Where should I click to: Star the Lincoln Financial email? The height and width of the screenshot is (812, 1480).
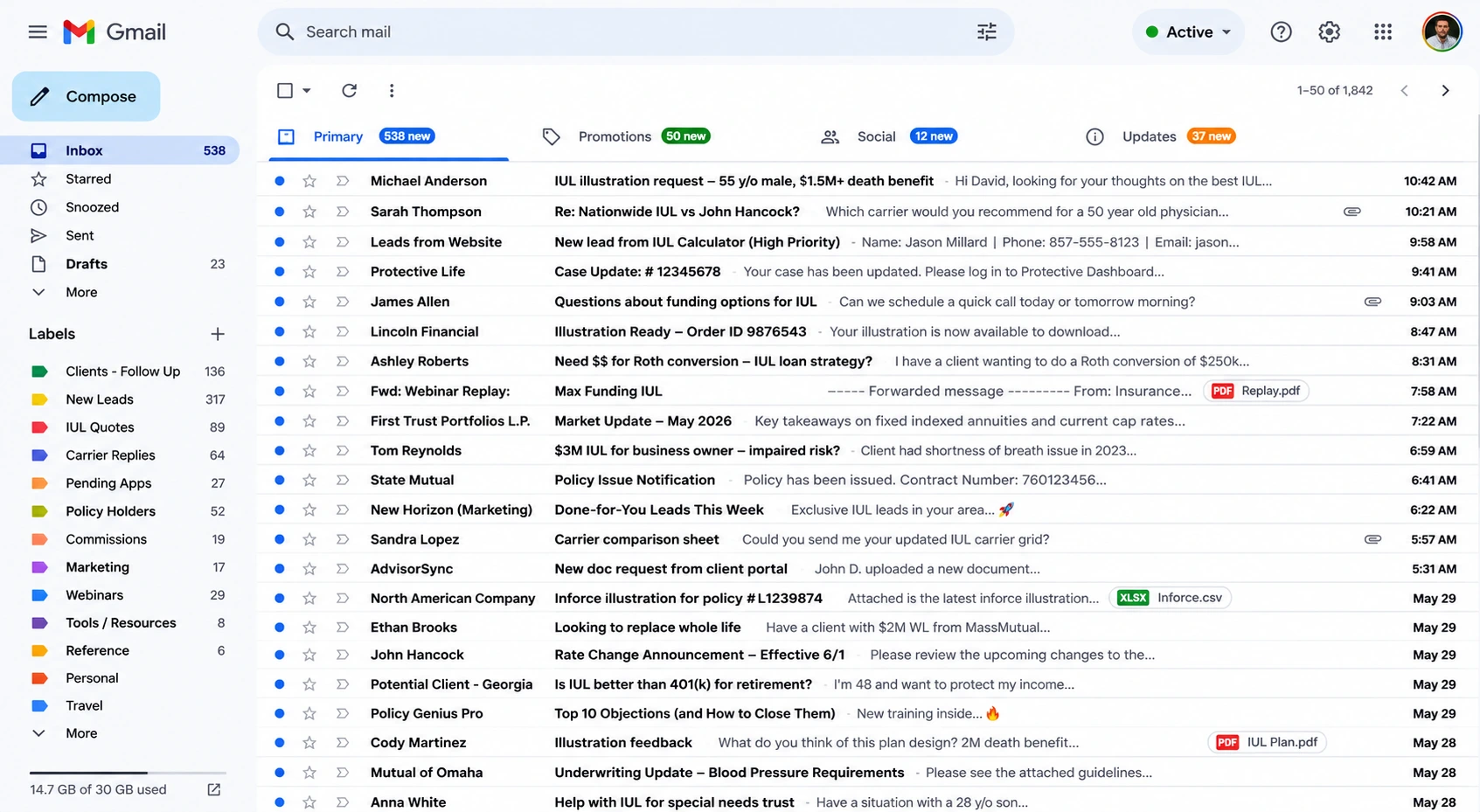309,331
